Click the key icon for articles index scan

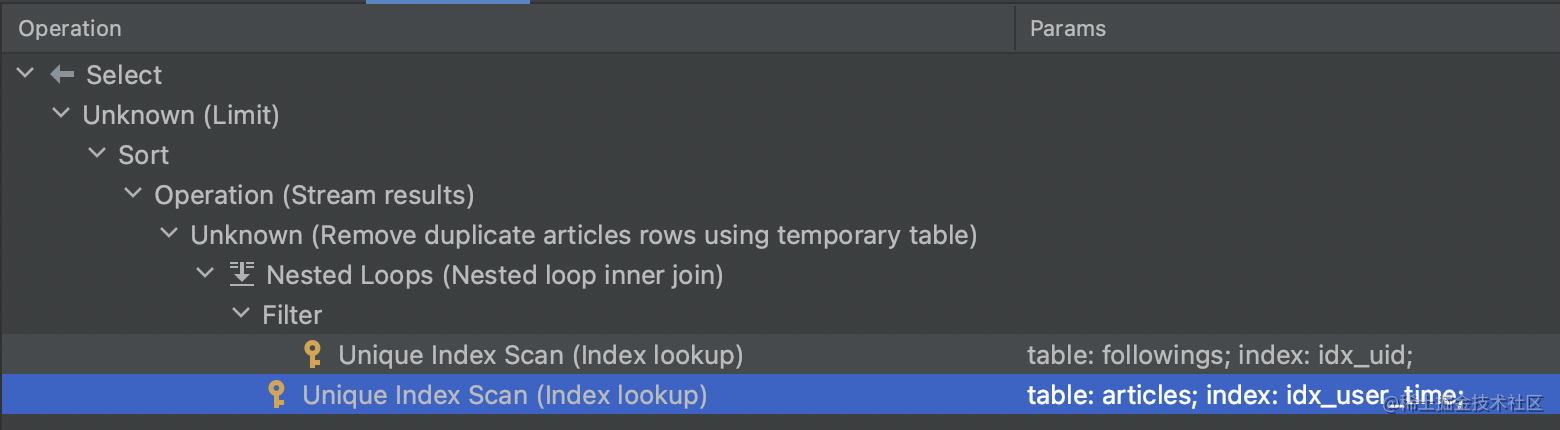point(277,394)
